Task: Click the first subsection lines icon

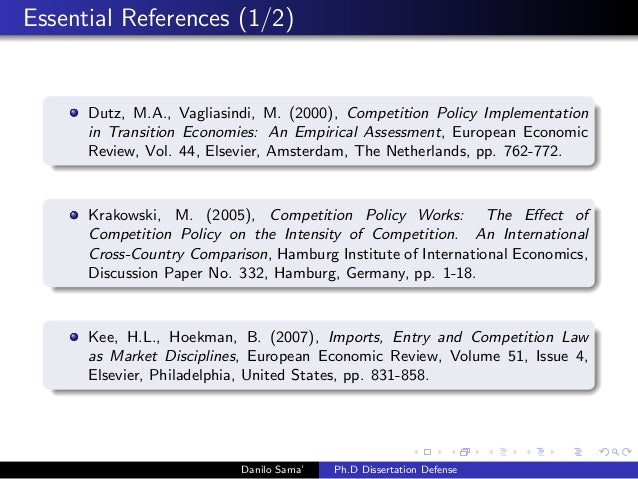Action: tap(503, 452)
